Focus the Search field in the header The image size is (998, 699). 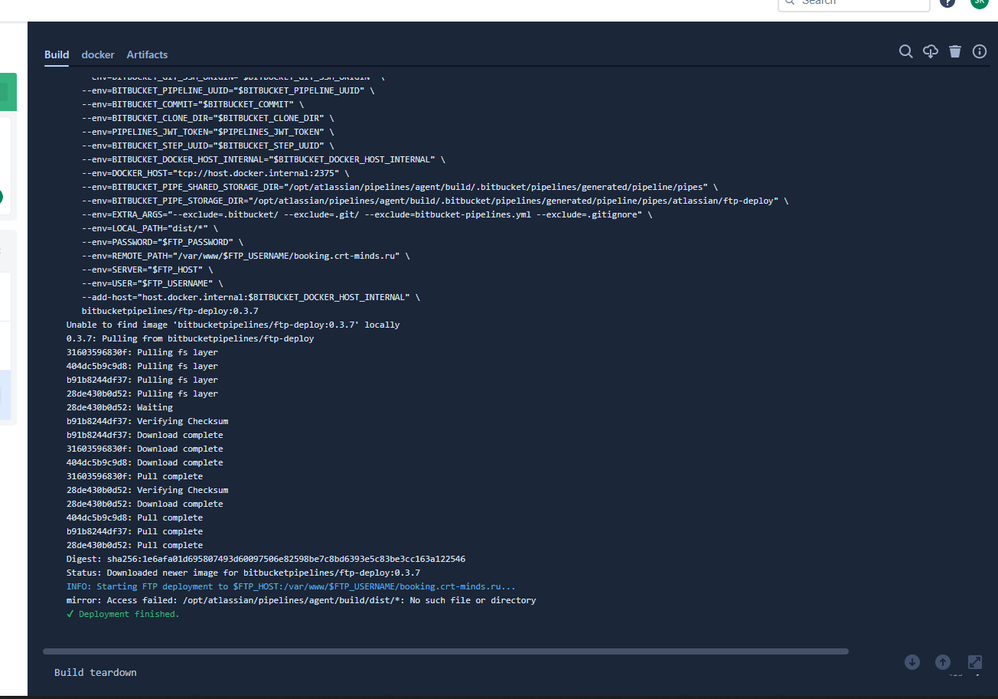coord(854,4)
